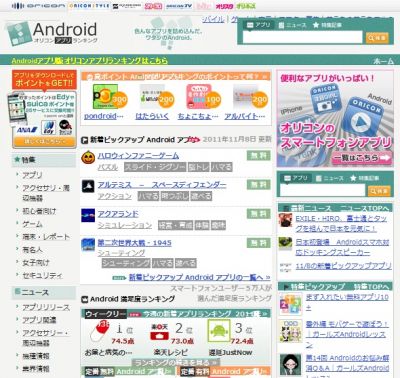
Task: Click the Oricon smartphone apps banner
Action: pyautogui.click(x=335, y=119)
